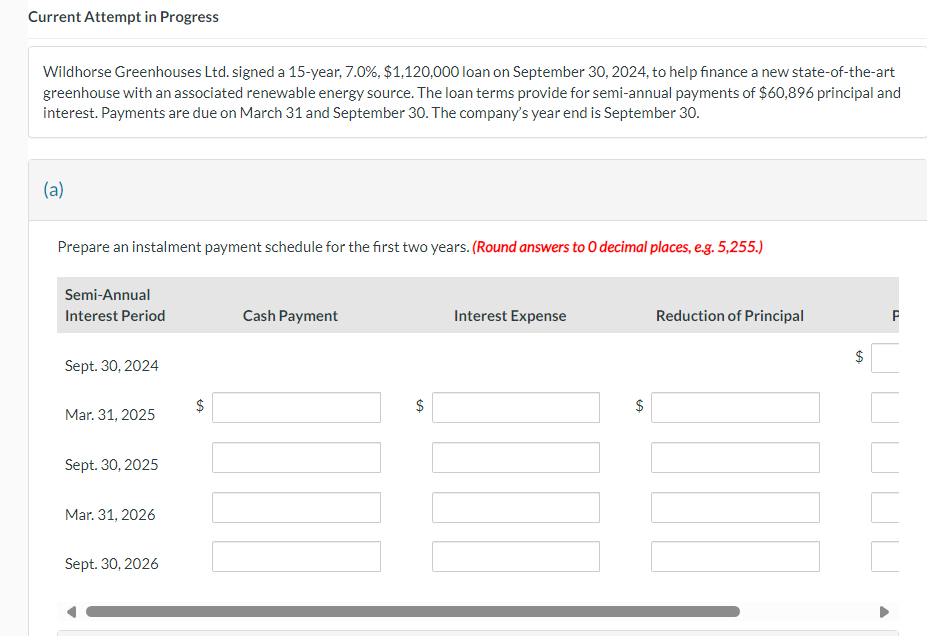Select the Sept. 30, 2024 row label

click(111, 365)
